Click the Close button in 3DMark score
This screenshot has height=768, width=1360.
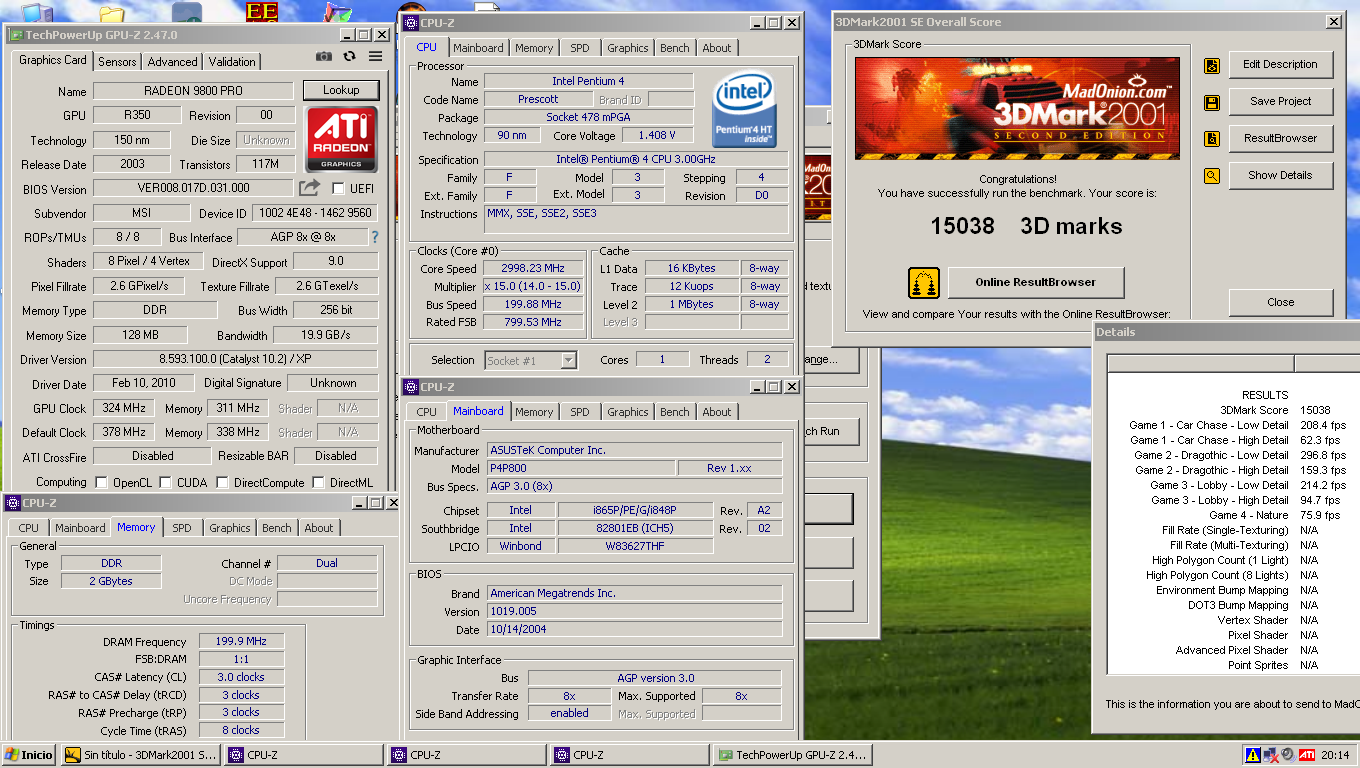coord(1280,302)
